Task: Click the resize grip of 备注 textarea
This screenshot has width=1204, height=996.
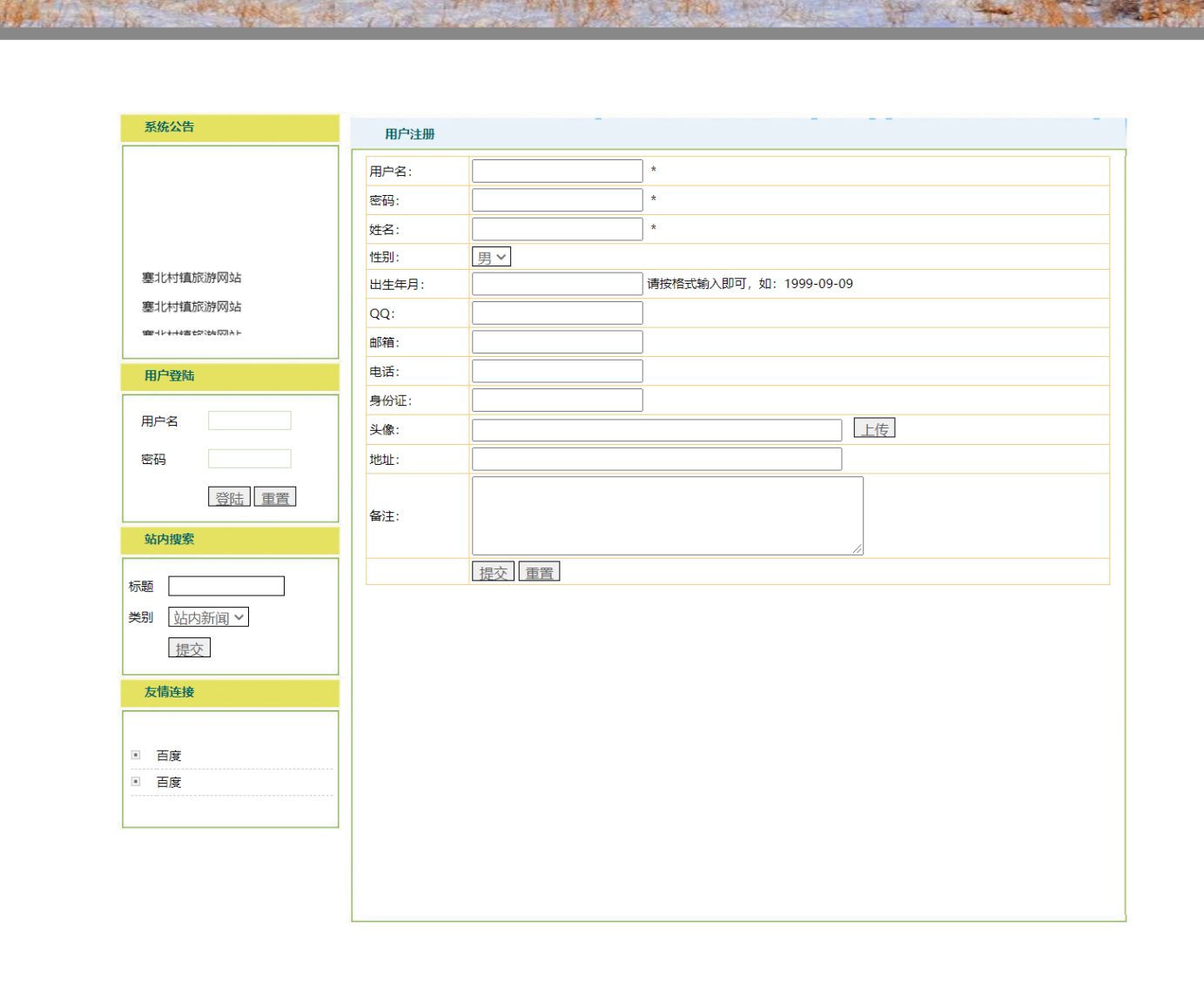Action: point(858,548)
